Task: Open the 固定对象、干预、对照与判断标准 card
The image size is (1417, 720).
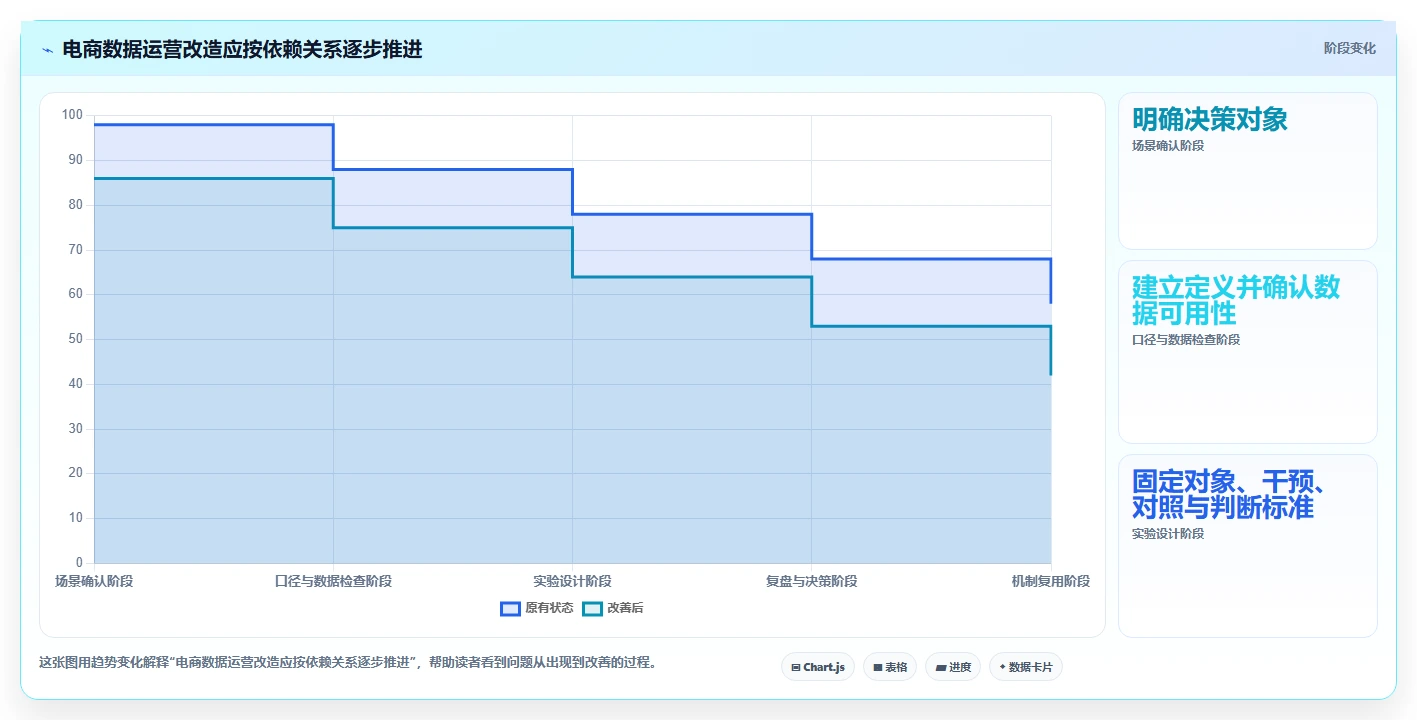Action: (x=1247, y=546)
